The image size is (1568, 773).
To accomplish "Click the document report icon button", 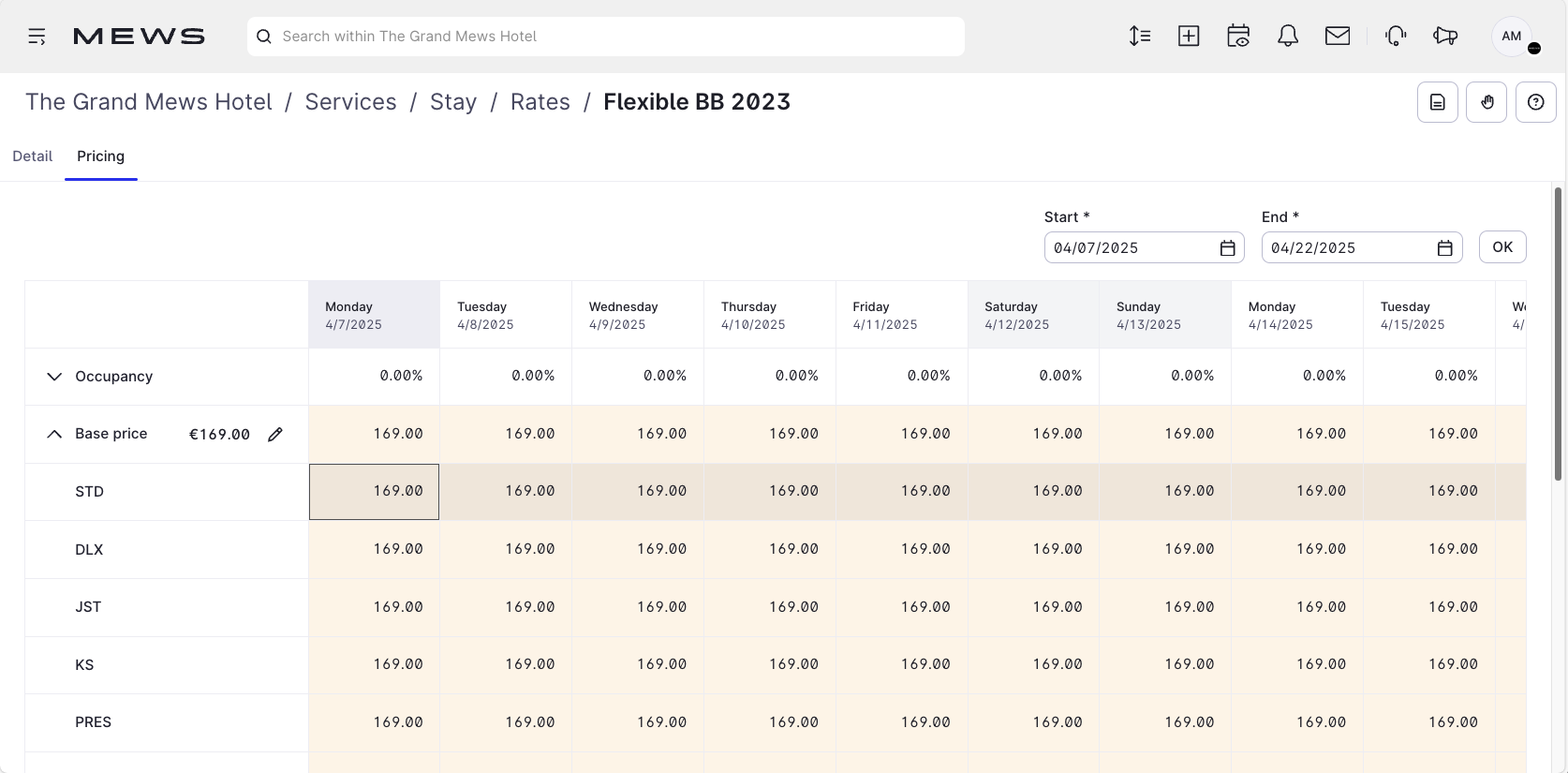I will coord(1438,102).
